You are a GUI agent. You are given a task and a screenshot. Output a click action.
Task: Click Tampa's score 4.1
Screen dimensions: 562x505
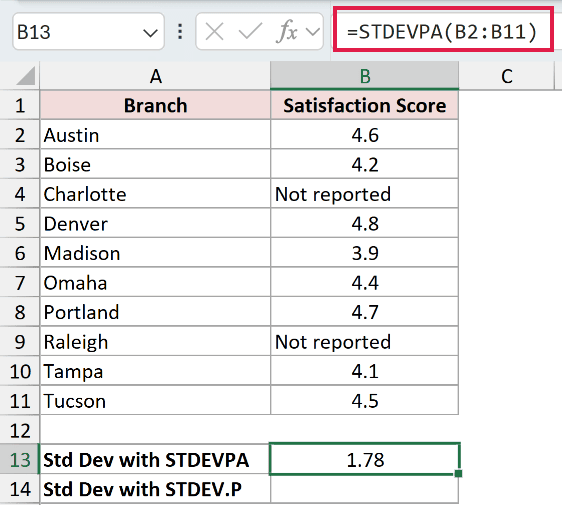coord(365,371)
